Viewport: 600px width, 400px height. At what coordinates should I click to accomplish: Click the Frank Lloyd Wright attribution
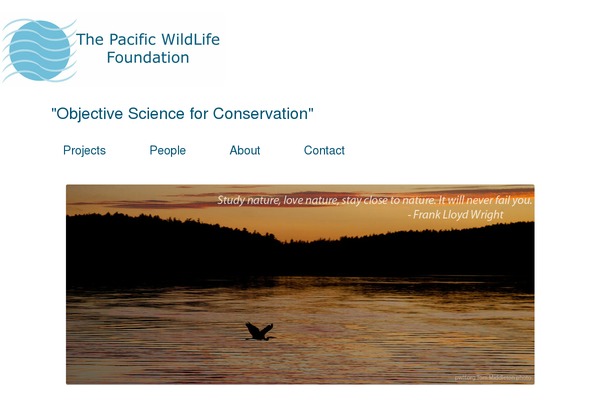tap(455, 215)
